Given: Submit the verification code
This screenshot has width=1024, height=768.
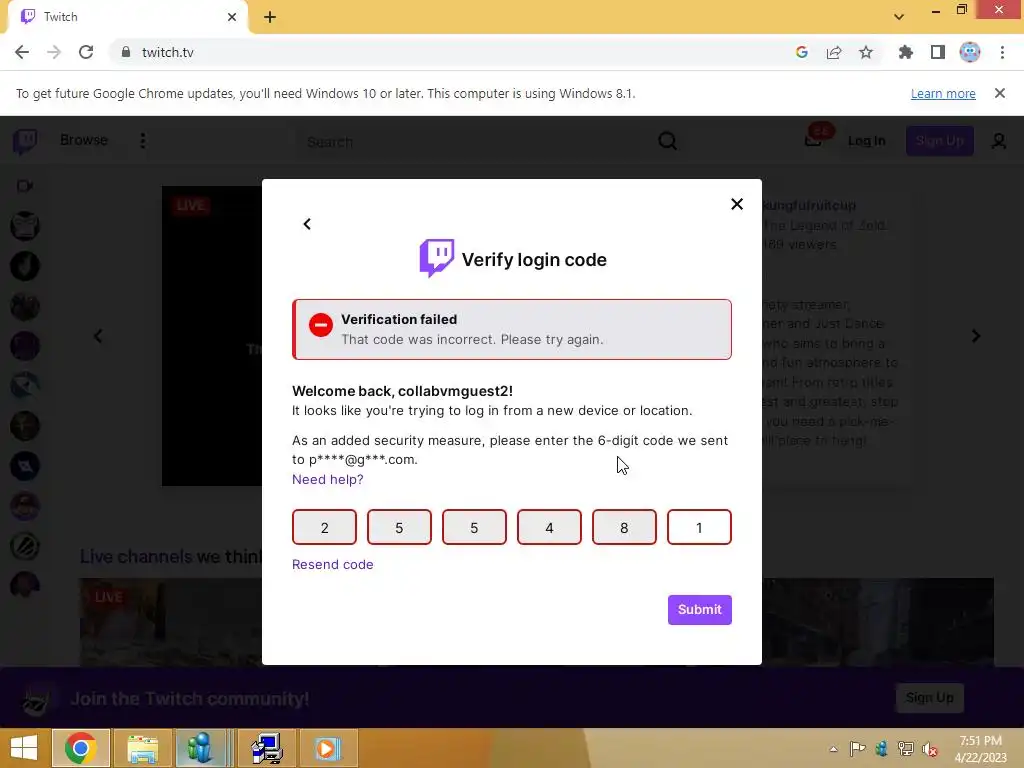Looking at the screenshot, I should [699, 609].
